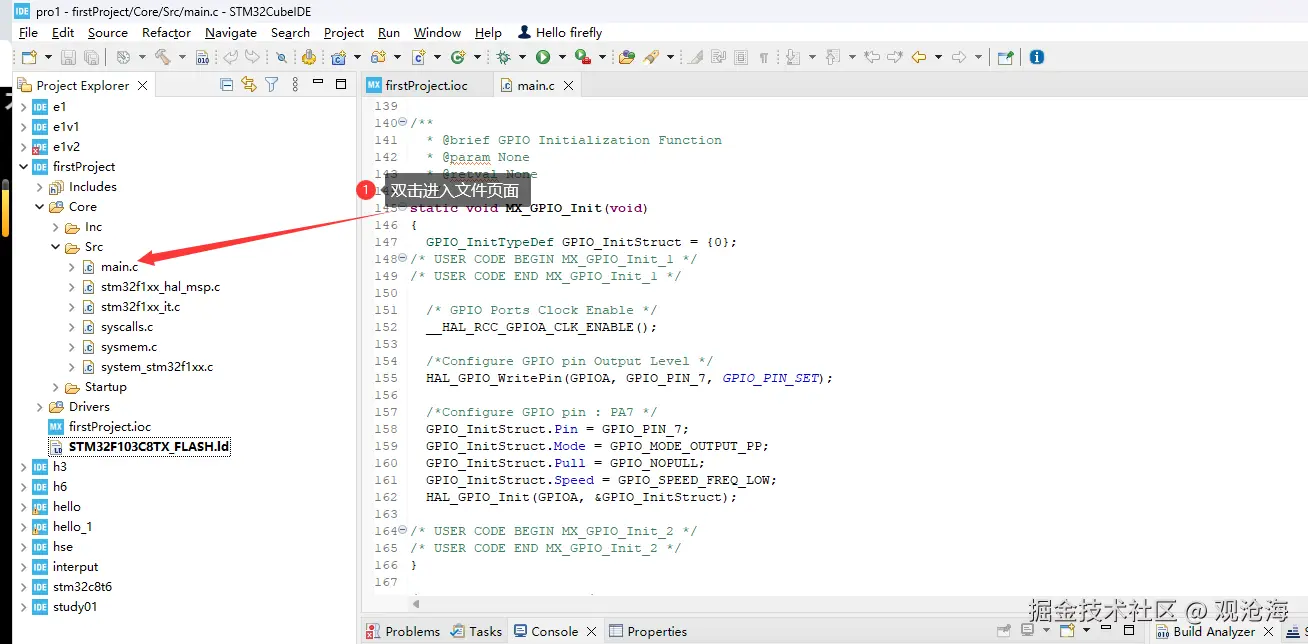The image size is (1308, 644).
Task: Click the Previous Annotation icon
Action: pos(833,58)
